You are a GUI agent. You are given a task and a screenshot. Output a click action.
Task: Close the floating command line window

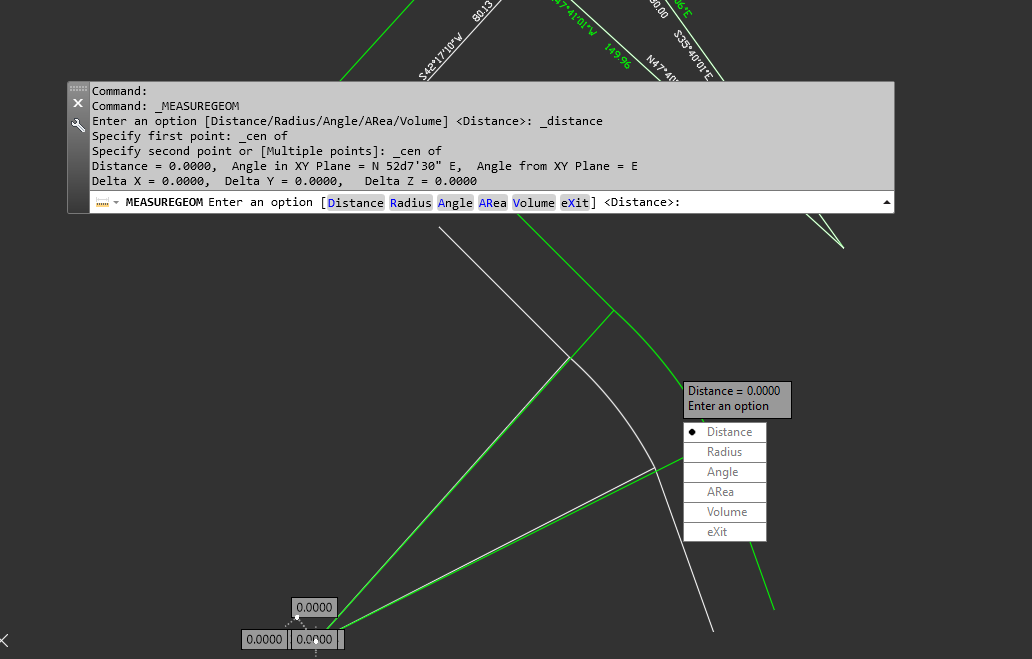click(x=77, y=103)
